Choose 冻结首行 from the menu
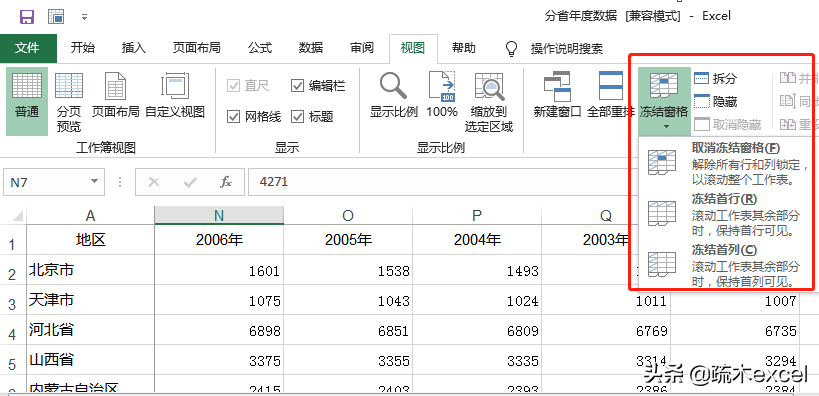The width and height of the screenshot is (819, 396). [x=726, y=215]
